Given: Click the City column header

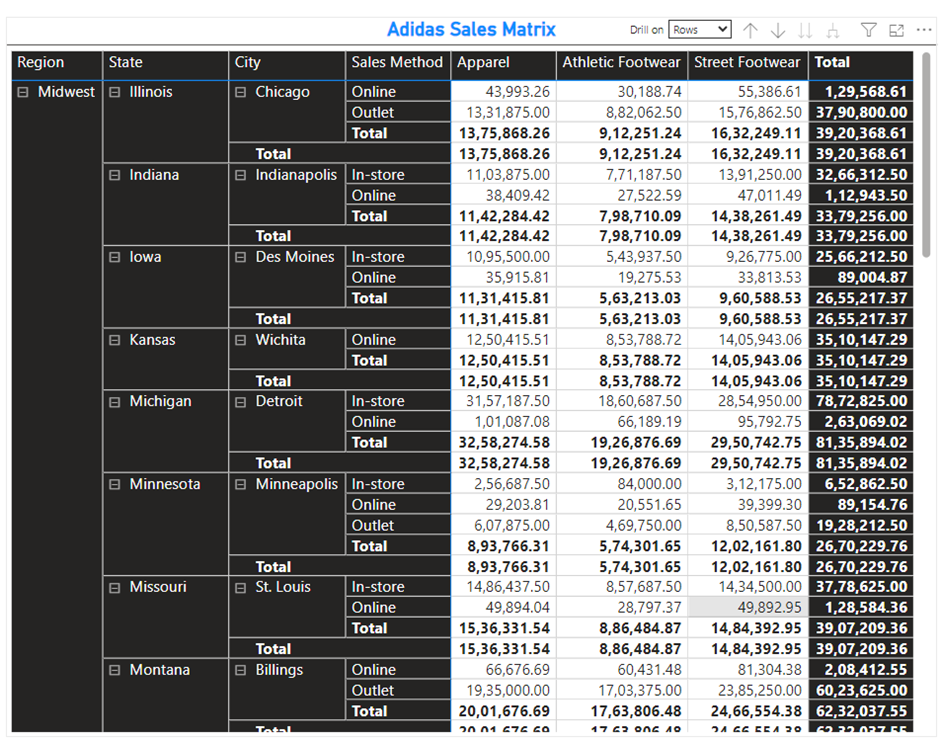Looking at the screenshot, I should pos(287,65).
